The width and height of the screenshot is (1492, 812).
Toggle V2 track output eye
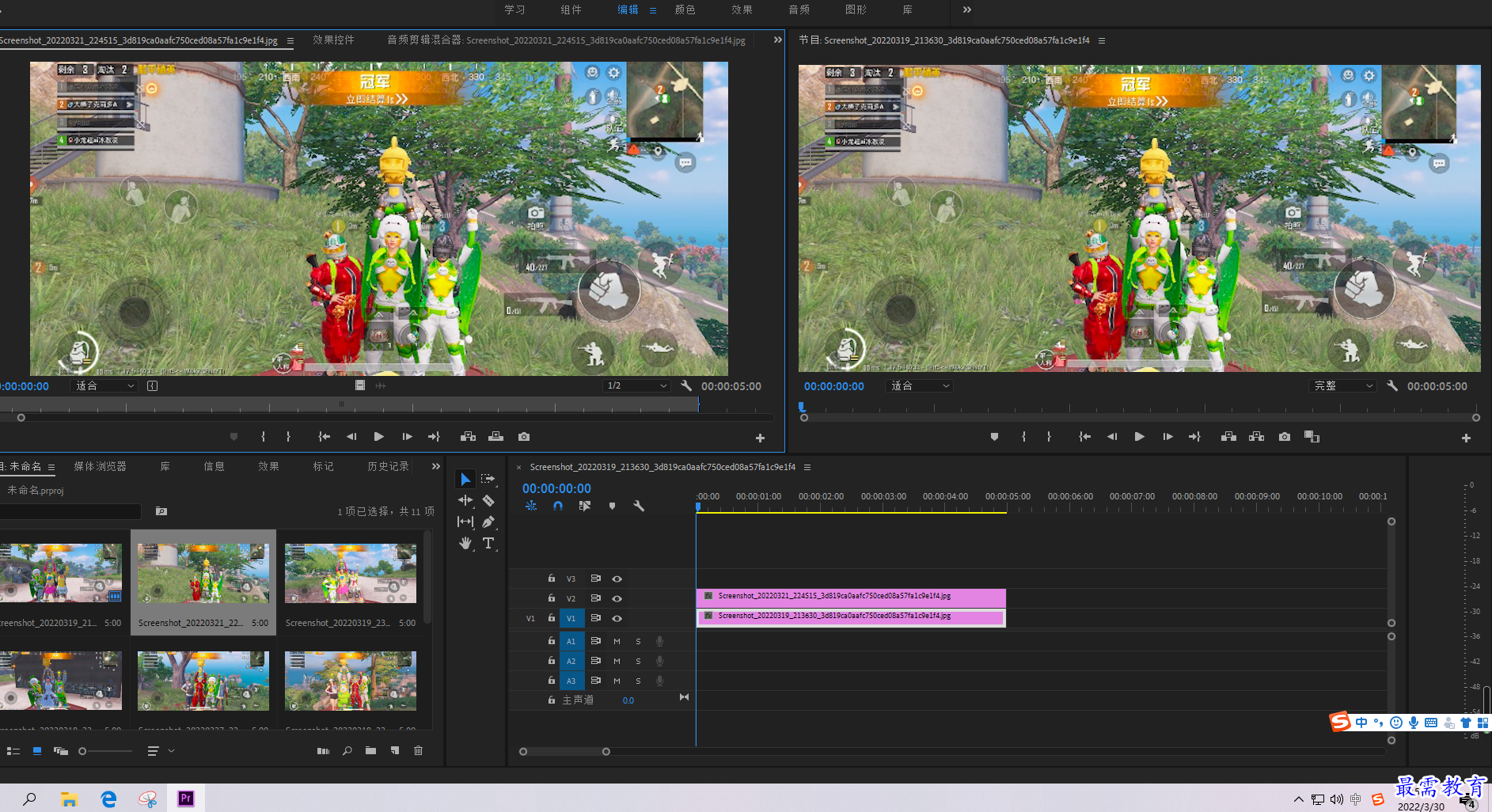click(617, 598)
